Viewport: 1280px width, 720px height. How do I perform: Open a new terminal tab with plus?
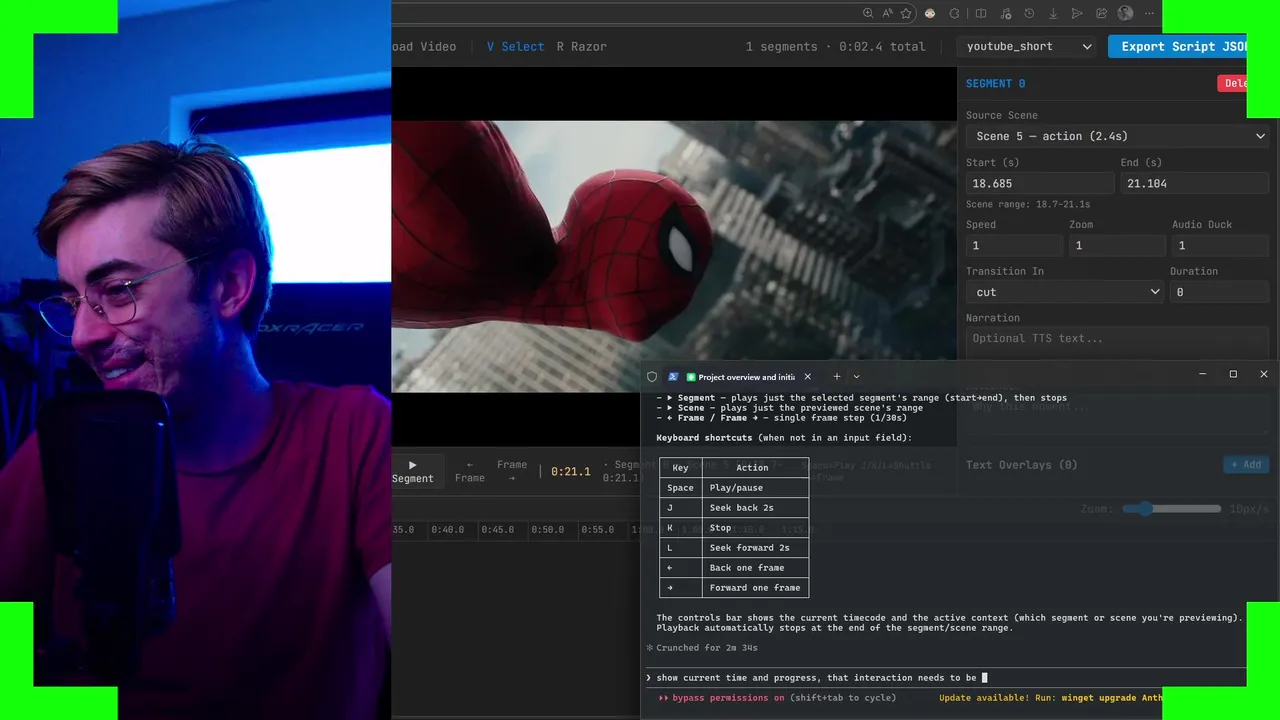(x=837, y=377)
